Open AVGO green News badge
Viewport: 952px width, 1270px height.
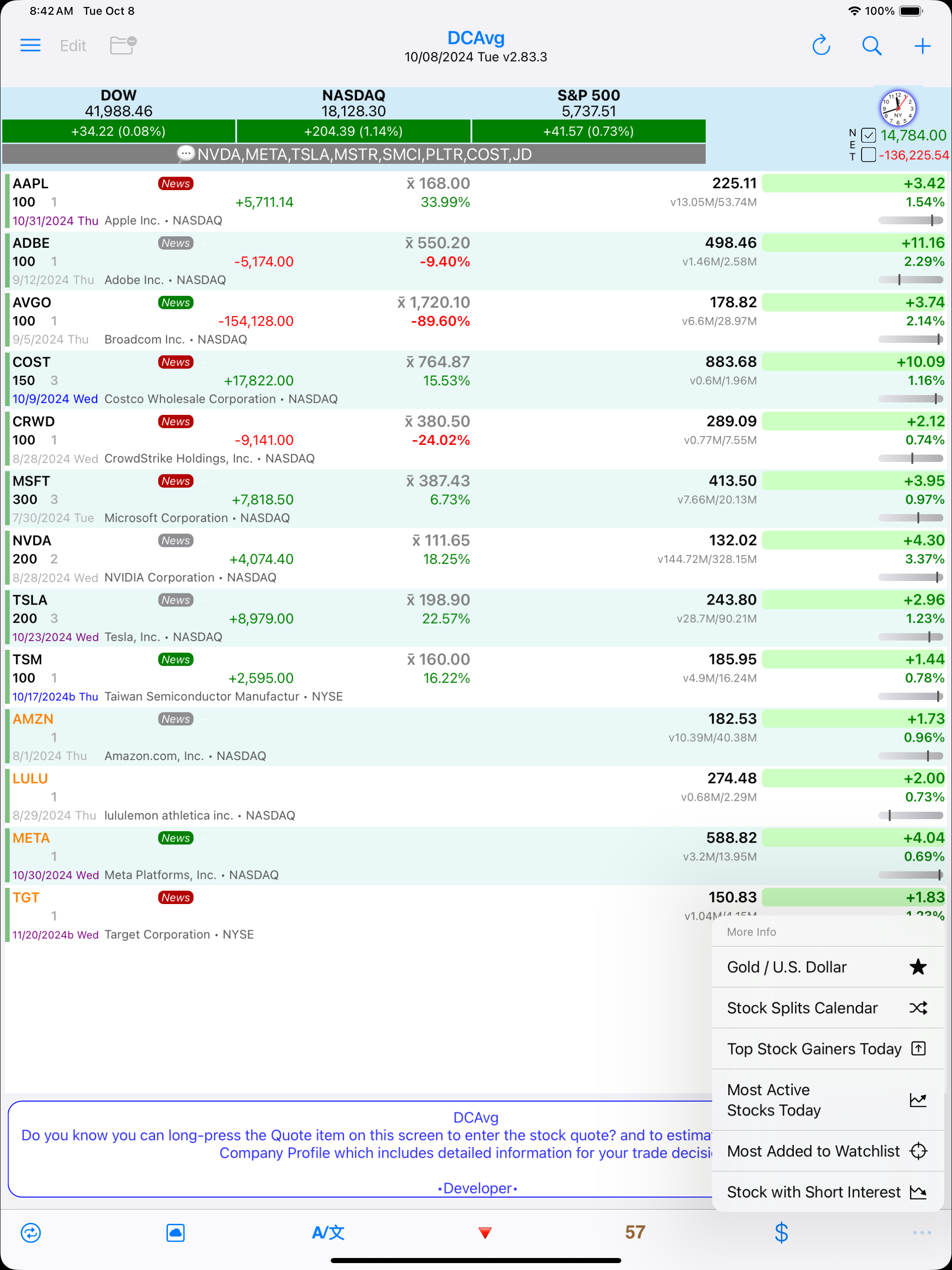[x=176, y=303]
